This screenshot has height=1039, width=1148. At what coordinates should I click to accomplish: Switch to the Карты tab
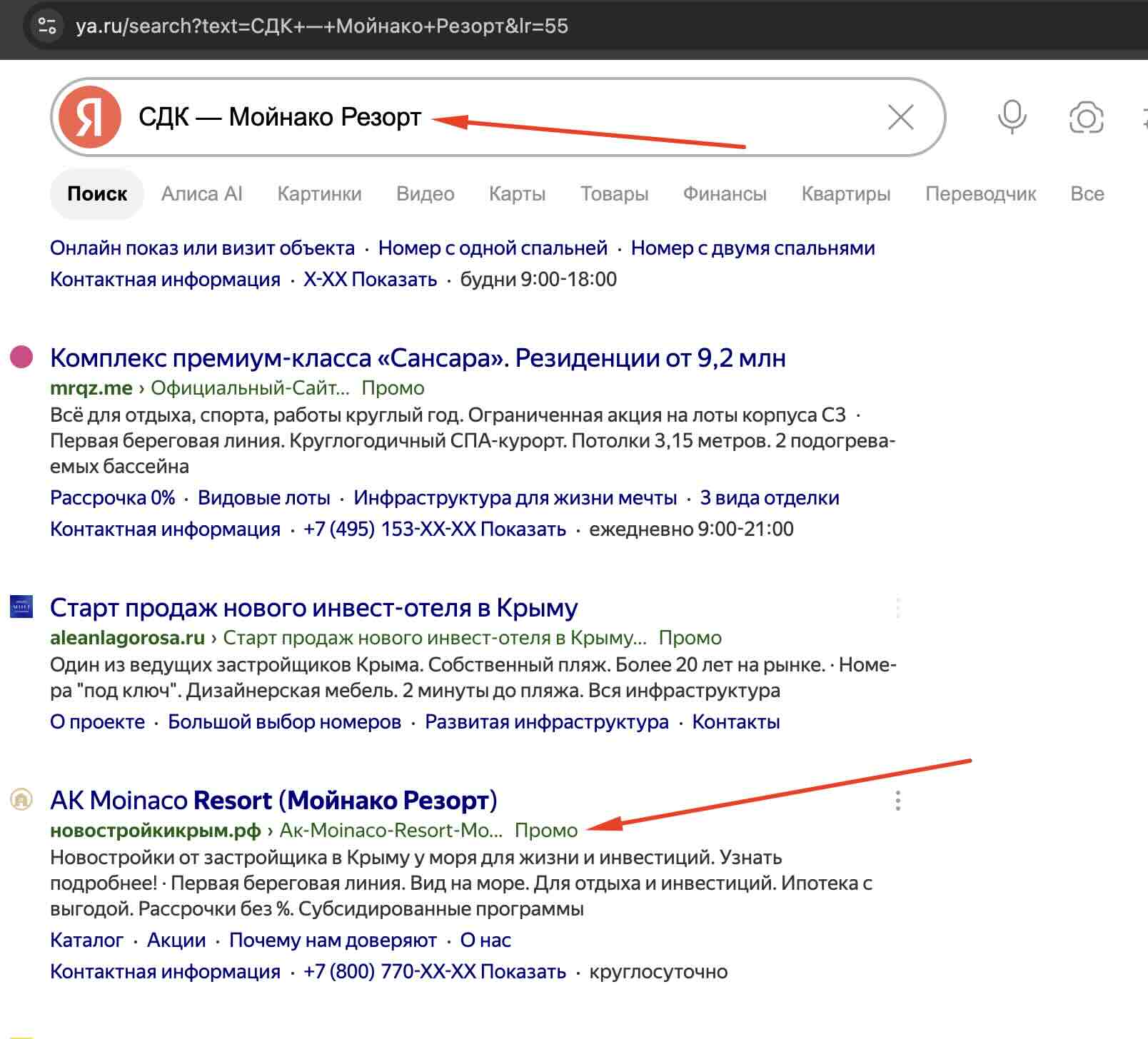click(x=518, y=194)
